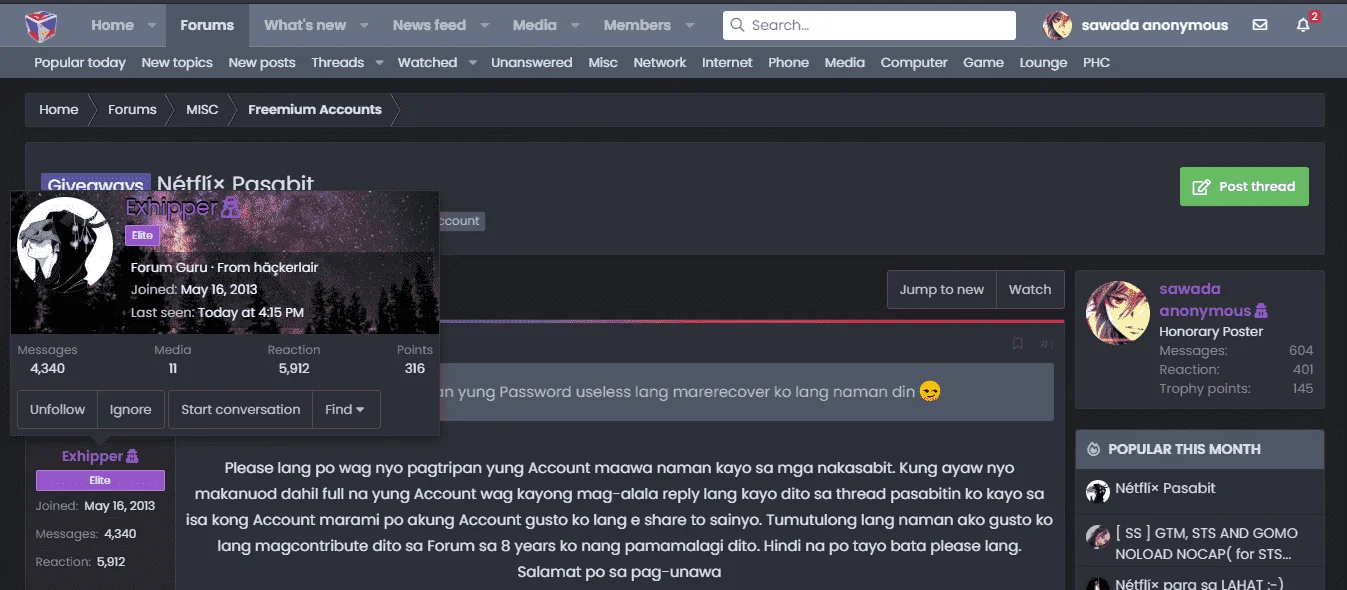Open Internet sub-navigation link

click(x=727, y=62)
